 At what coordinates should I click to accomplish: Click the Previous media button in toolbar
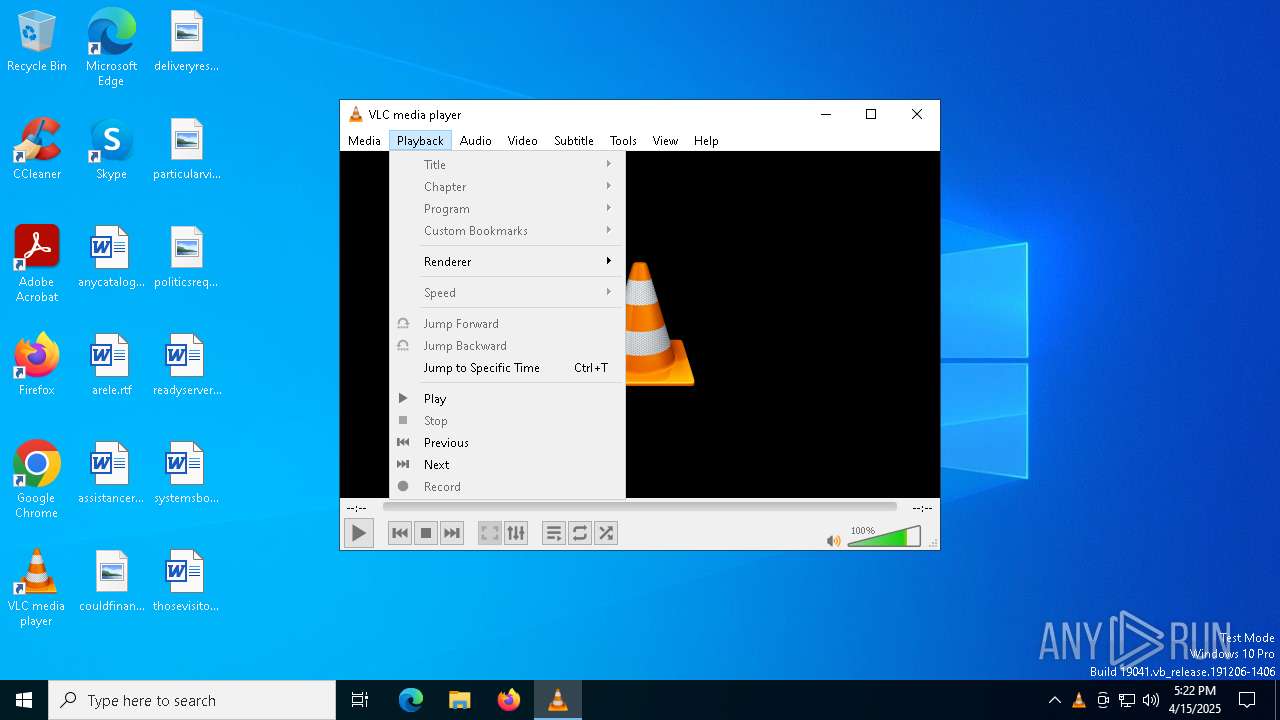click(x=400, y=533)
